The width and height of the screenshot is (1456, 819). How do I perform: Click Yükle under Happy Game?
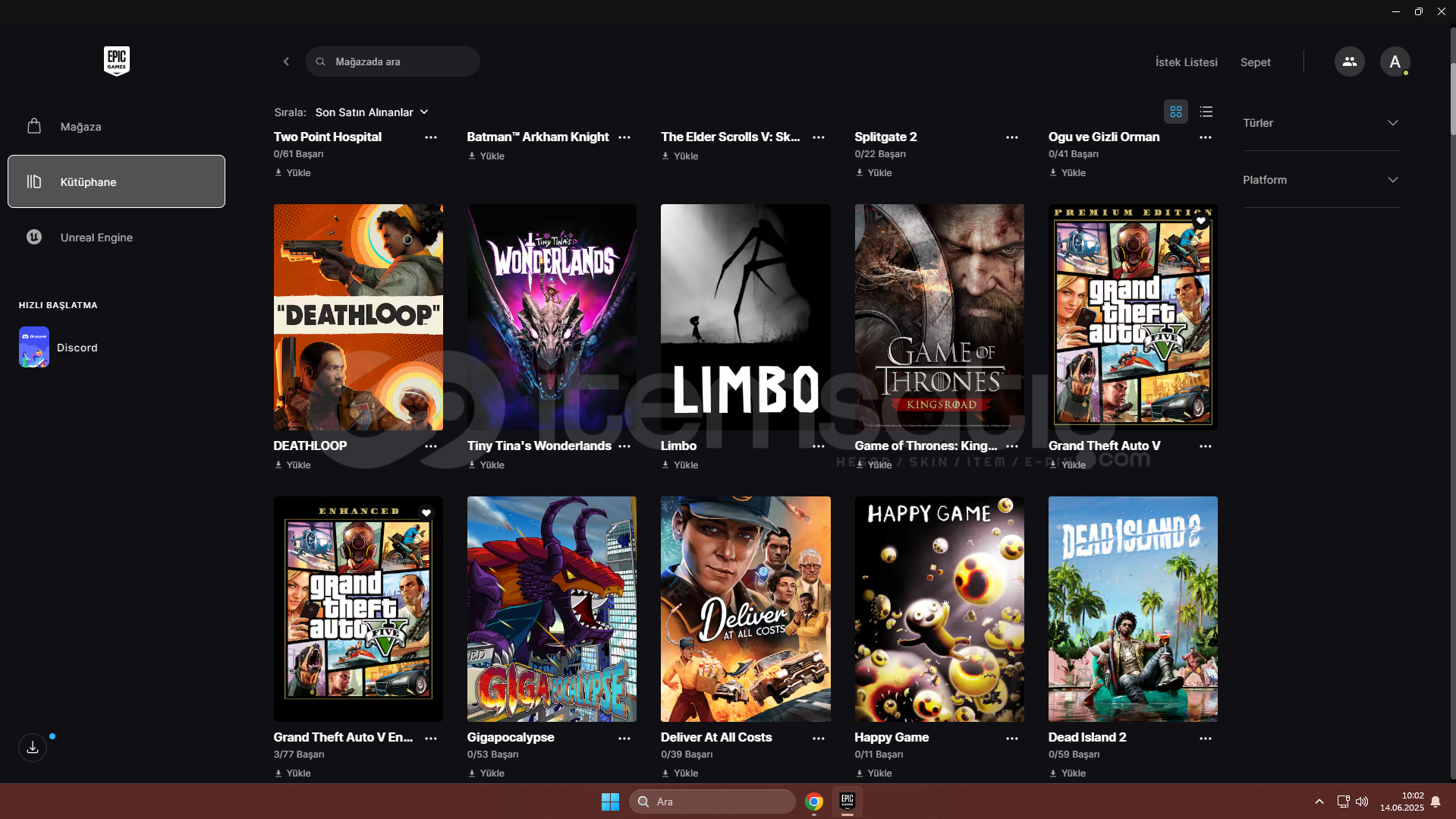coord(873,773)
